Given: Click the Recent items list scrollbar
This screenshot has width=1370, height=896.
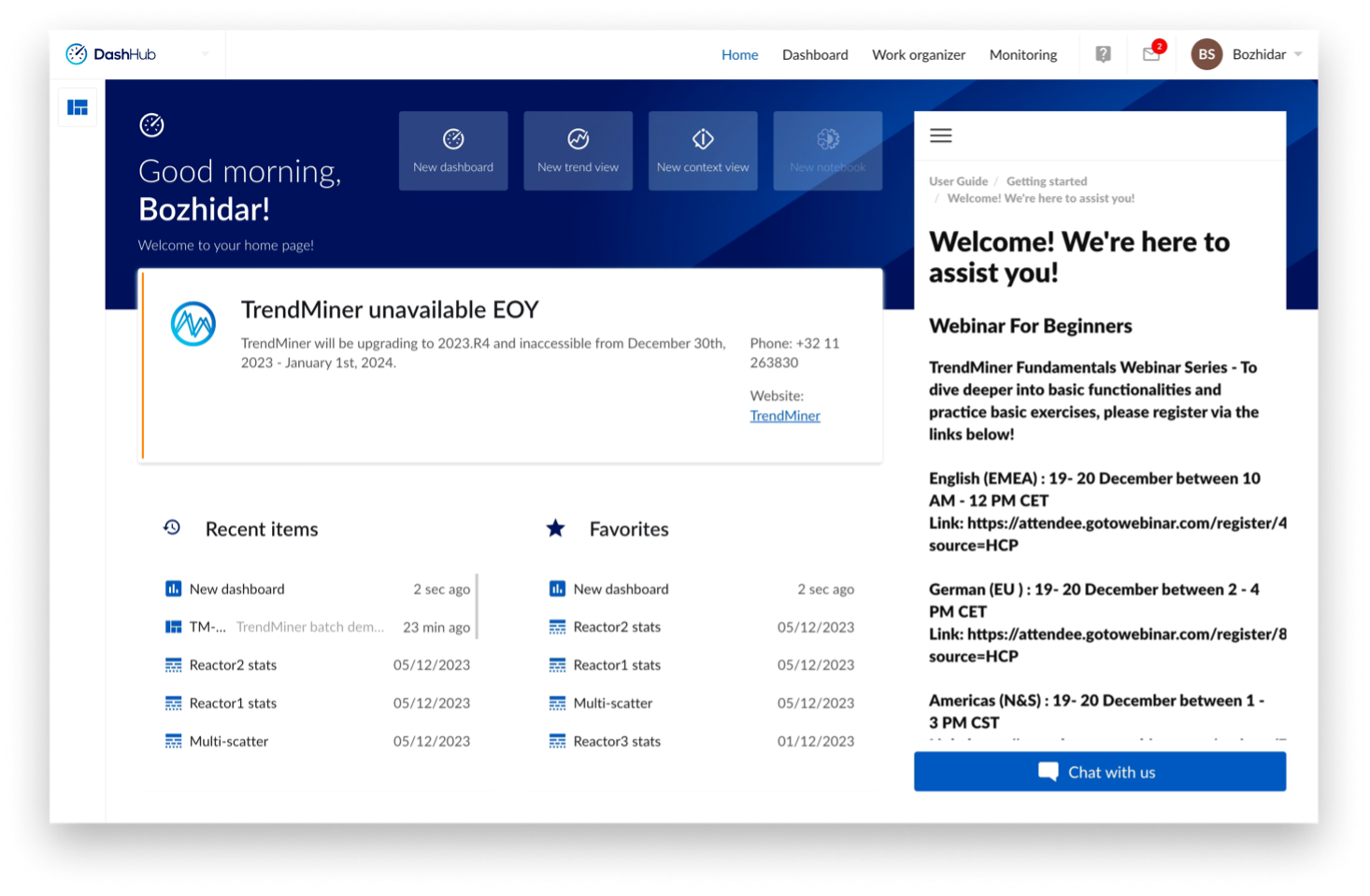Looking at the screenshot, I should [x=477, y=606].
